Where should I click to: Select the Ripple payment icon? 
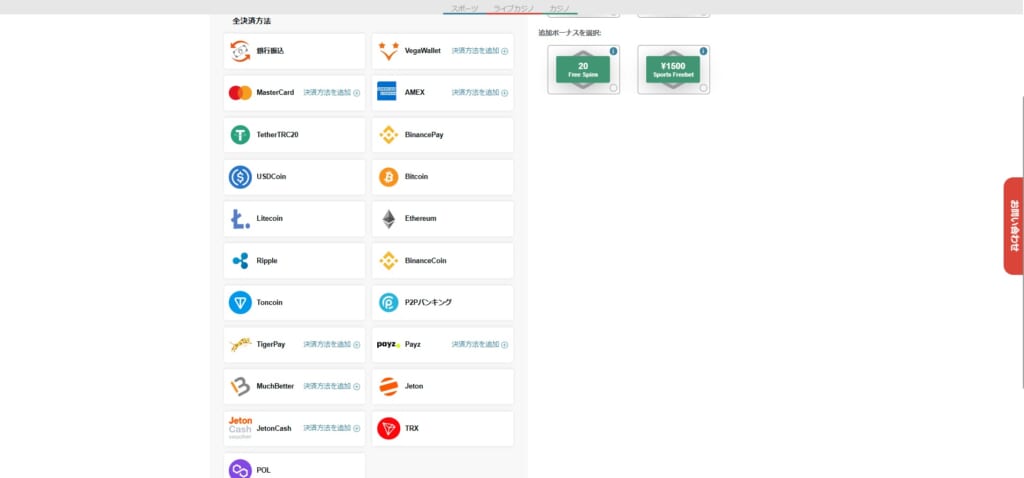click(240, 261)
